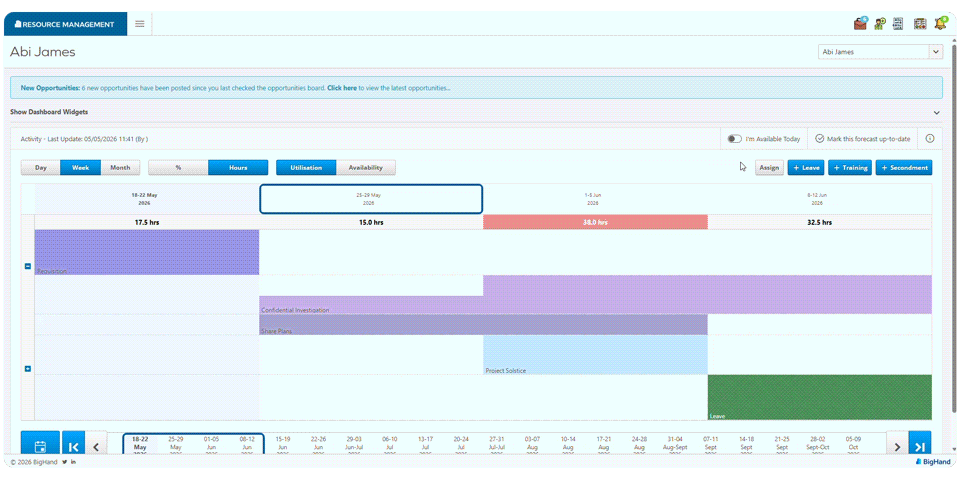Collapse the group with minus icon
The height and width of the screenshot is (480, 960).
pos(28,266)
